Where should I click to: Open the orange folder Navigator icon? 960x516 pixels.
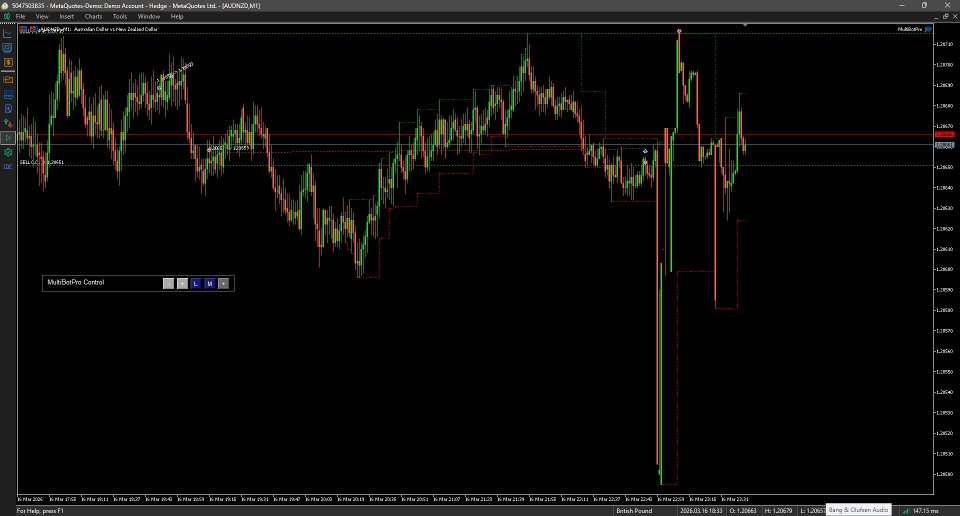pyautogui.click(x=8, y=79)
